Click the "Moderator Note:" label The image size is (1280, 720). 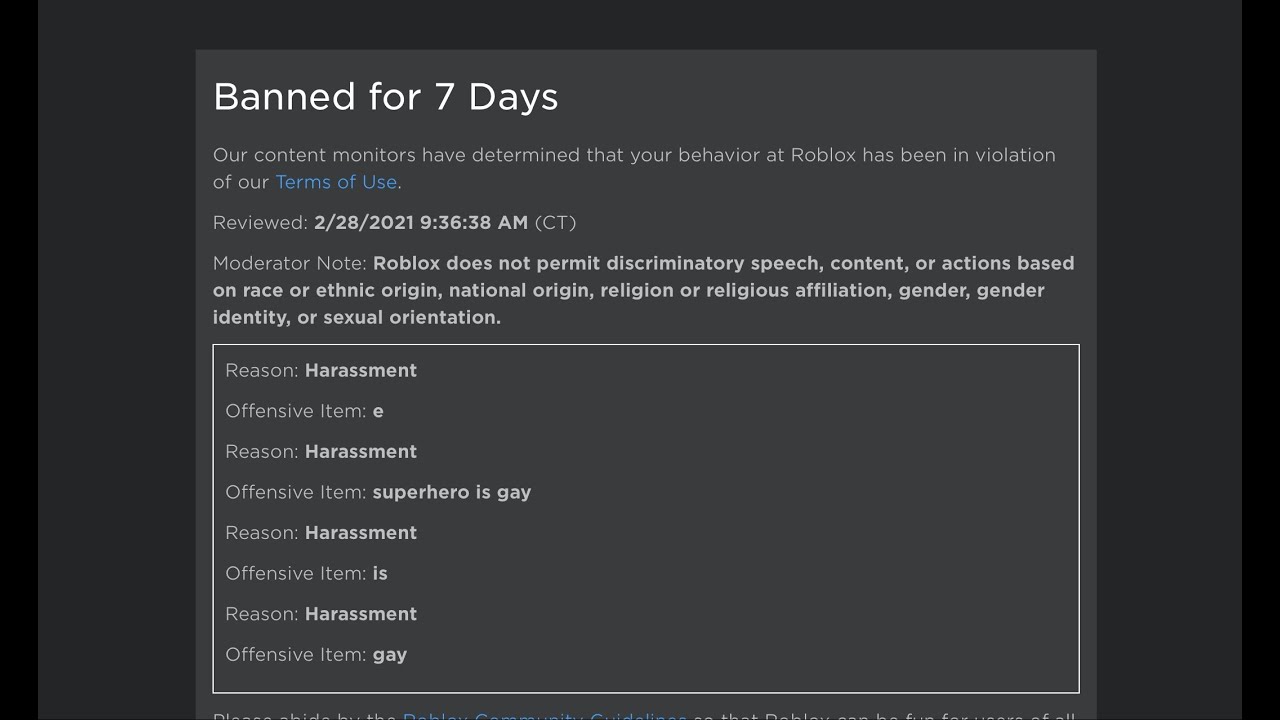click(290, 264)
